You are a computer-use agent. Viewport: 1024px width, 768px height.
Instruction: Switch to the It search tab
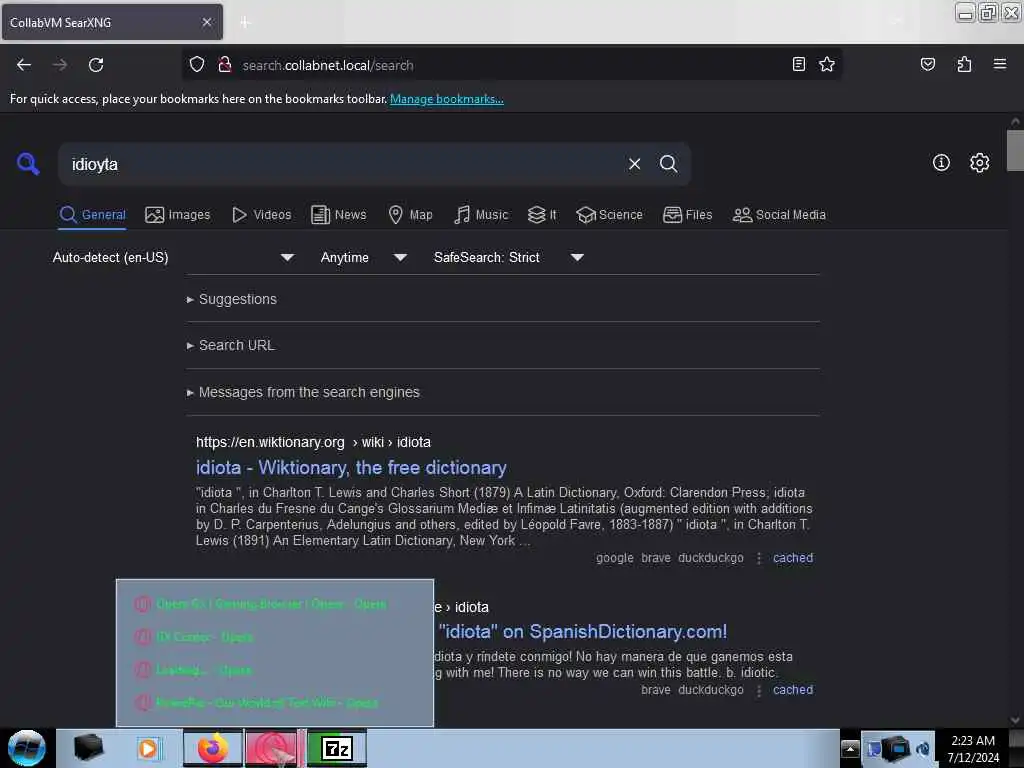[542, 215]
